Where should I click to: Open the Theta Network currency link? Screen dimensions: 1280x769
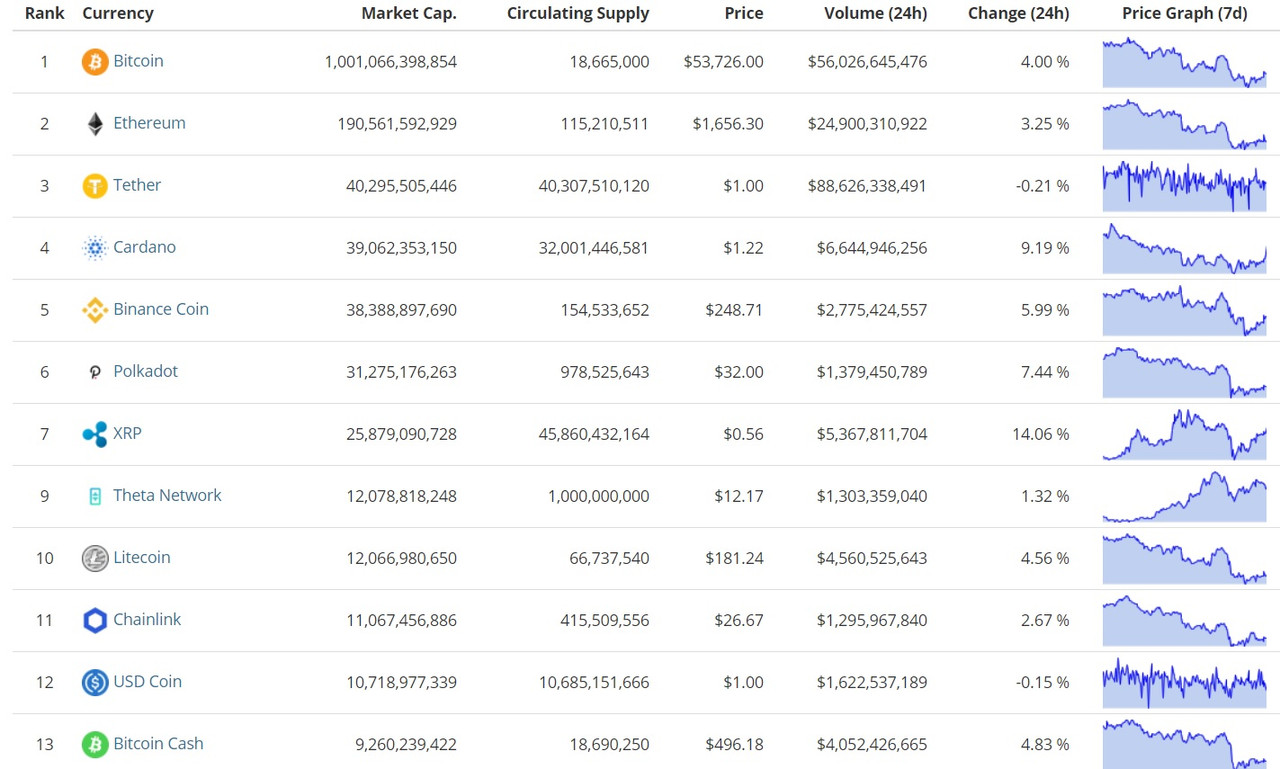(167, 495)
